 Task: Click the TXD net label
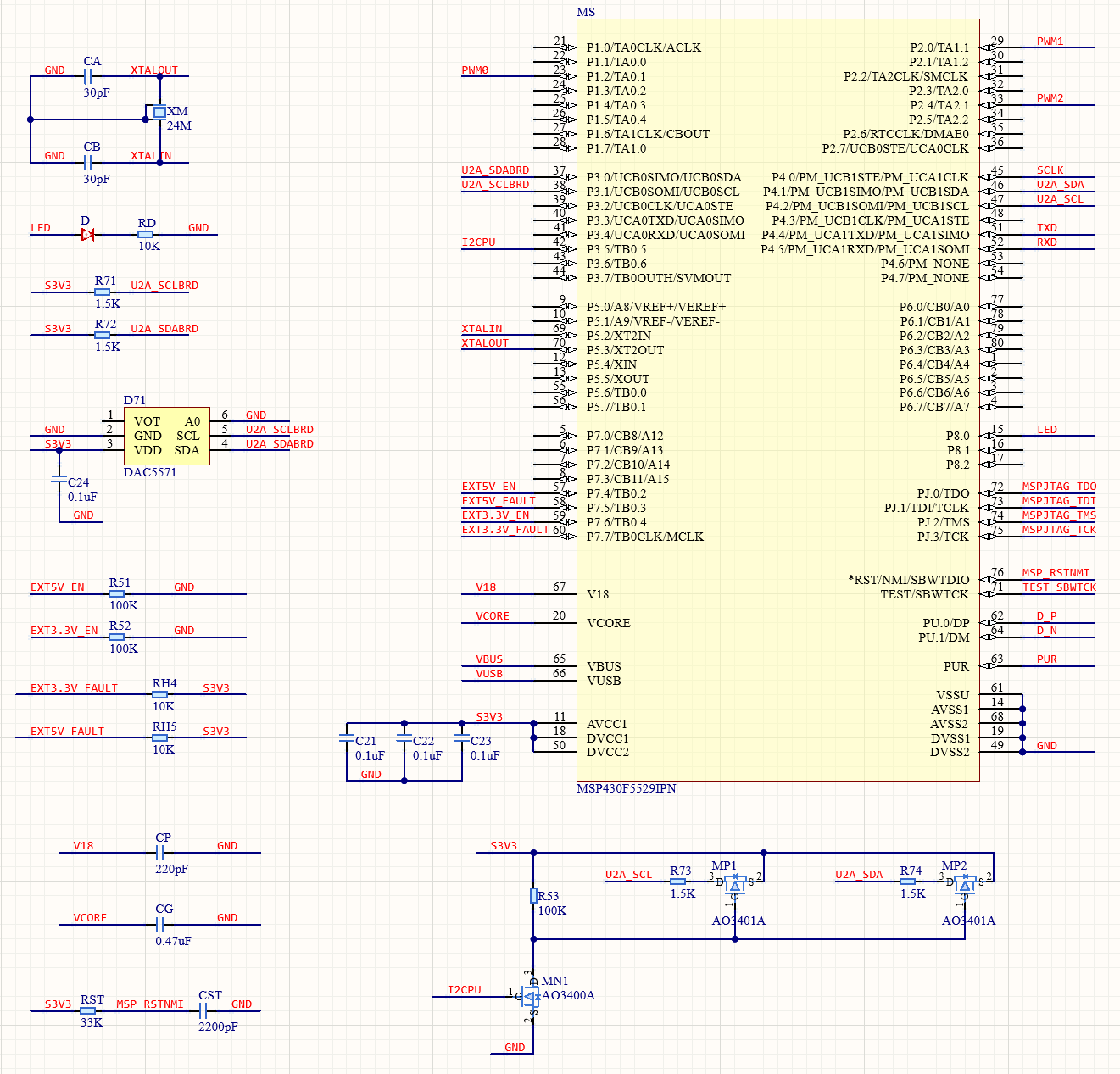coord(1047,228)
